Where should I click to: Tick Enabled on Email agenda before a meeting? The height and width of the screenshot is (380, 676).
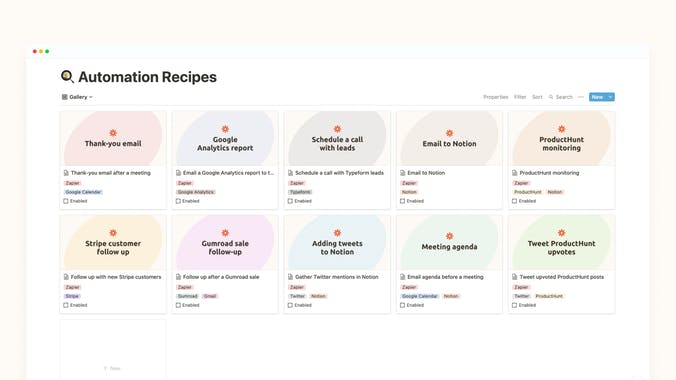402,305
